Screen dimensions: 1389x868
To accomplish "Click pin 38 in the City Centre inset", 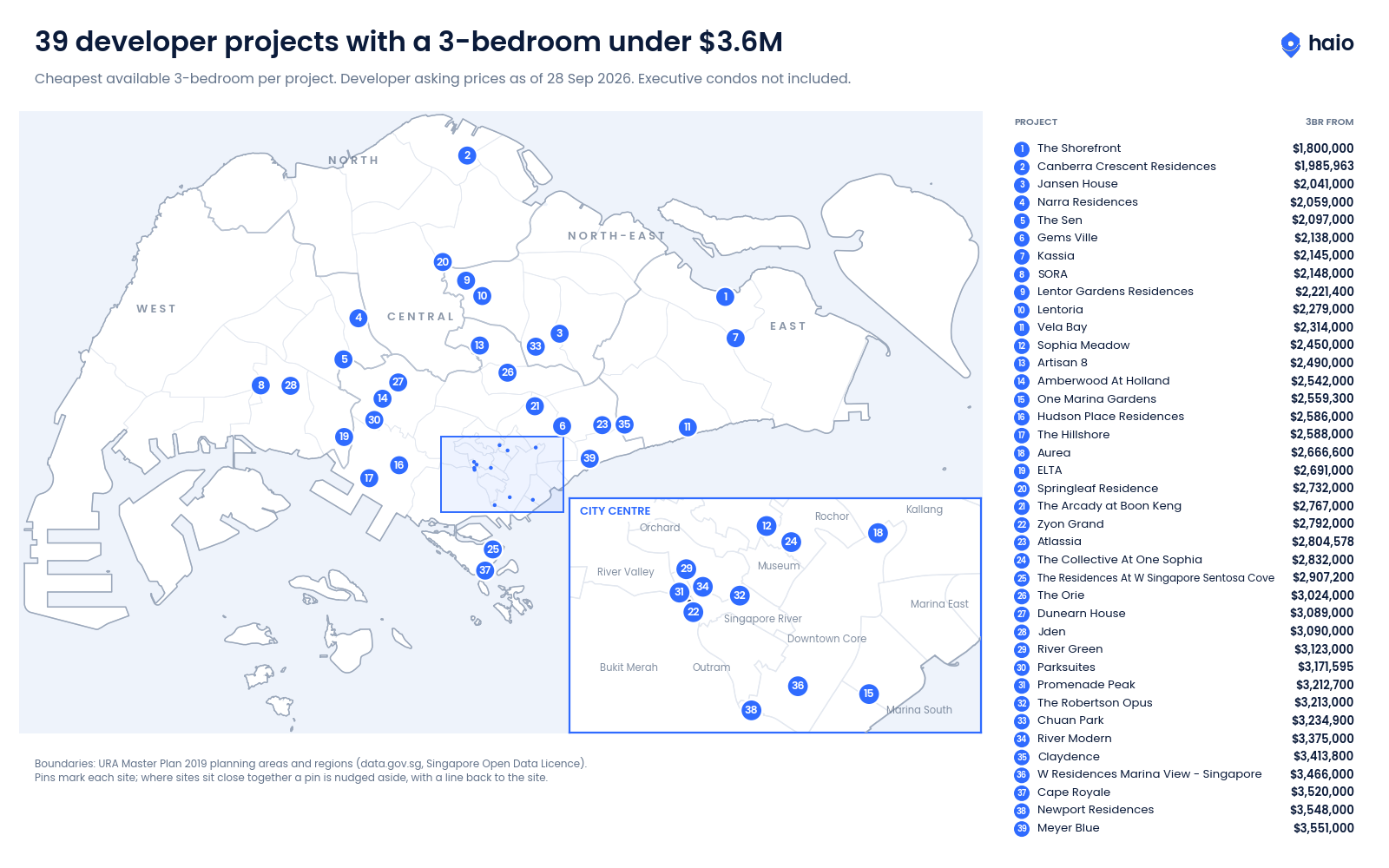I will [x=751, y=710].
